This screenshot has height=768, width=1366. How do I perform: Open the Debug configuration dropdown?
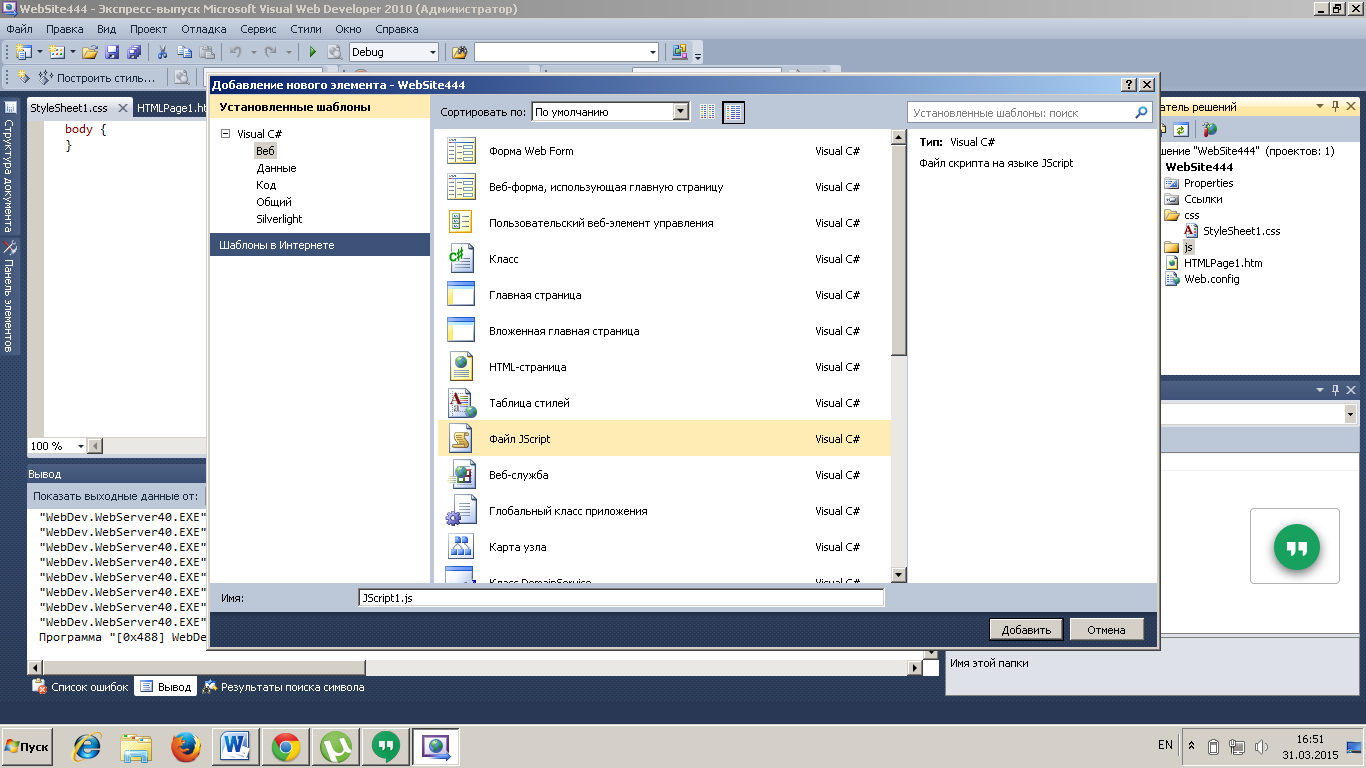[433, 52]
